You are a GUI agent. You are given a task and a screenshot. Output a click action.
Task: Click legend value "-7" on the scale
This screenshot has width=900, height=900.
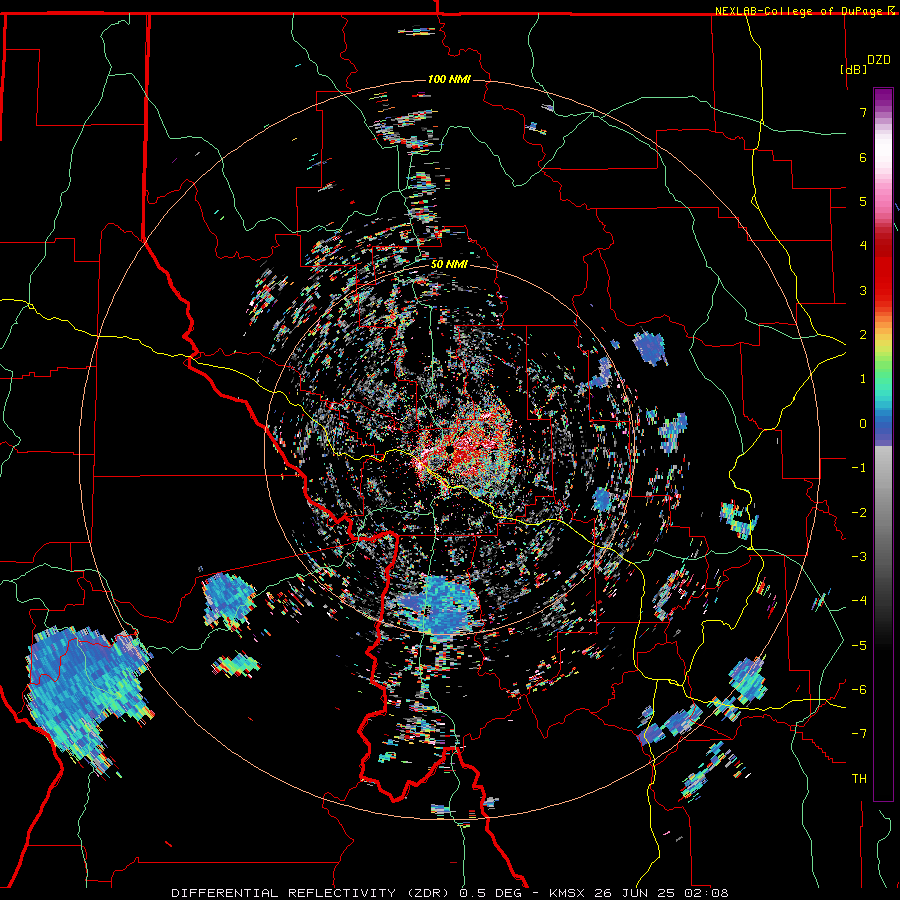[859, 734]
